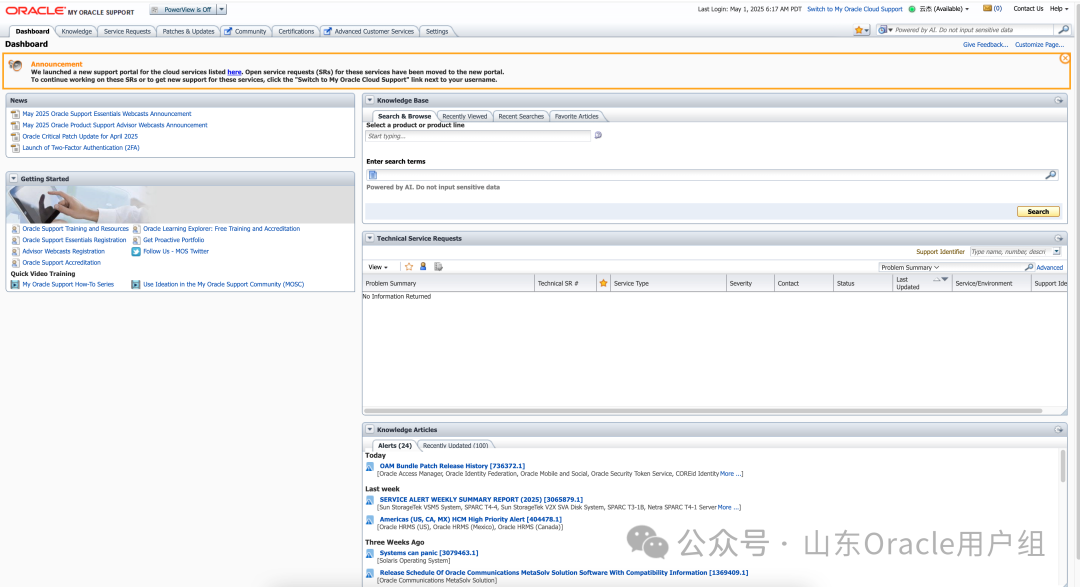Toggle the PowerView is Off button

click(183, 10)
